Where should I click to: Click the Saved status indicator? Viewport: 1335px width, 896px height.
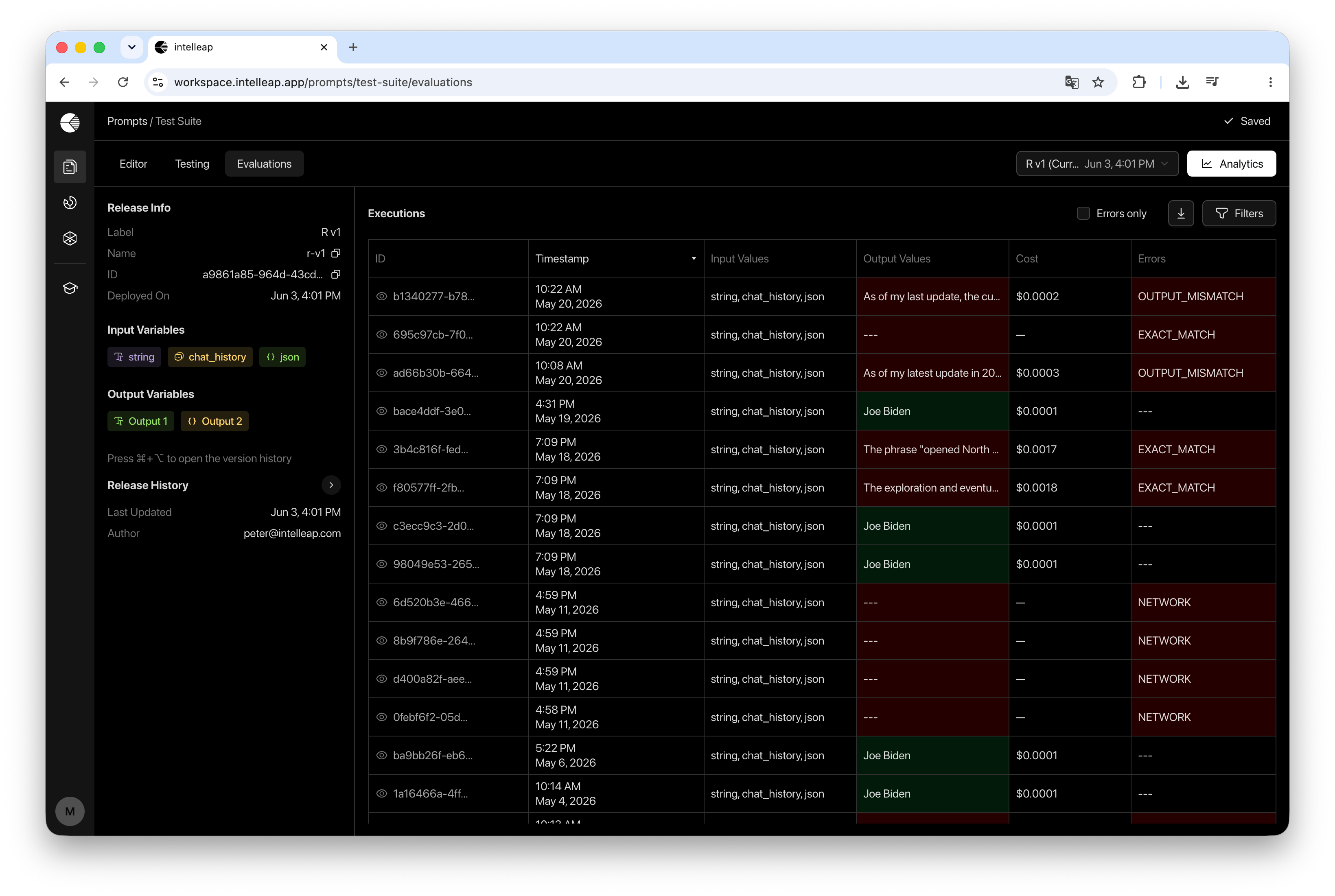click(x=1247, y=121)
